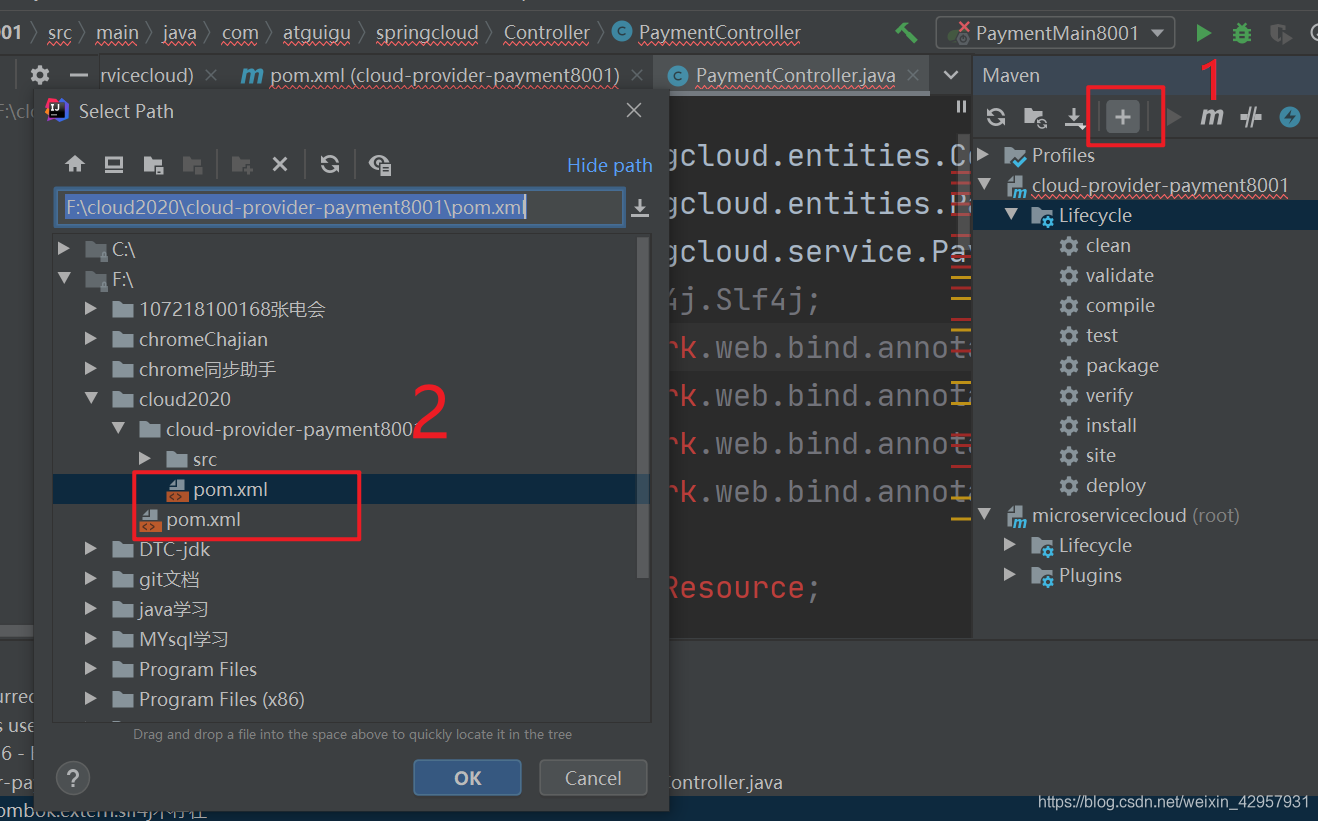1318x821 pixels.
Task: Reload All Maven Projects icon
Action: 995,118
